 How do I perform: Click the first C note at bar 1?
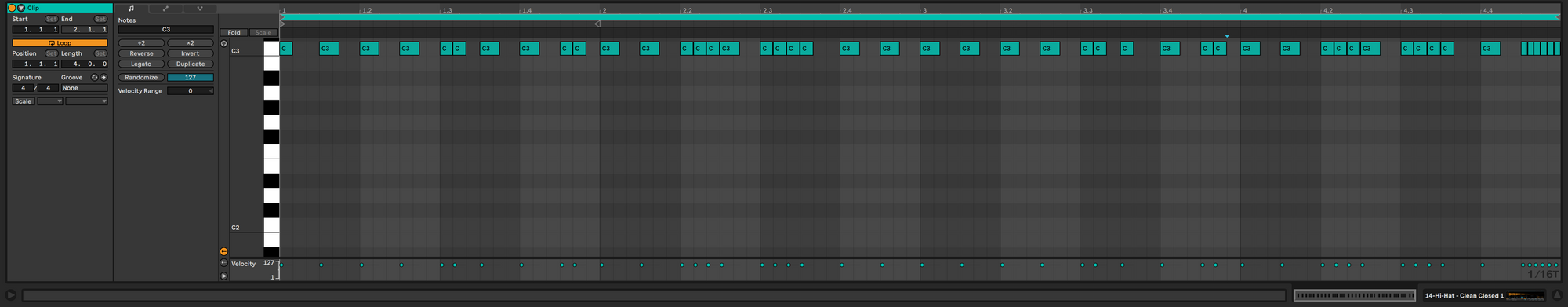(286, 49)
